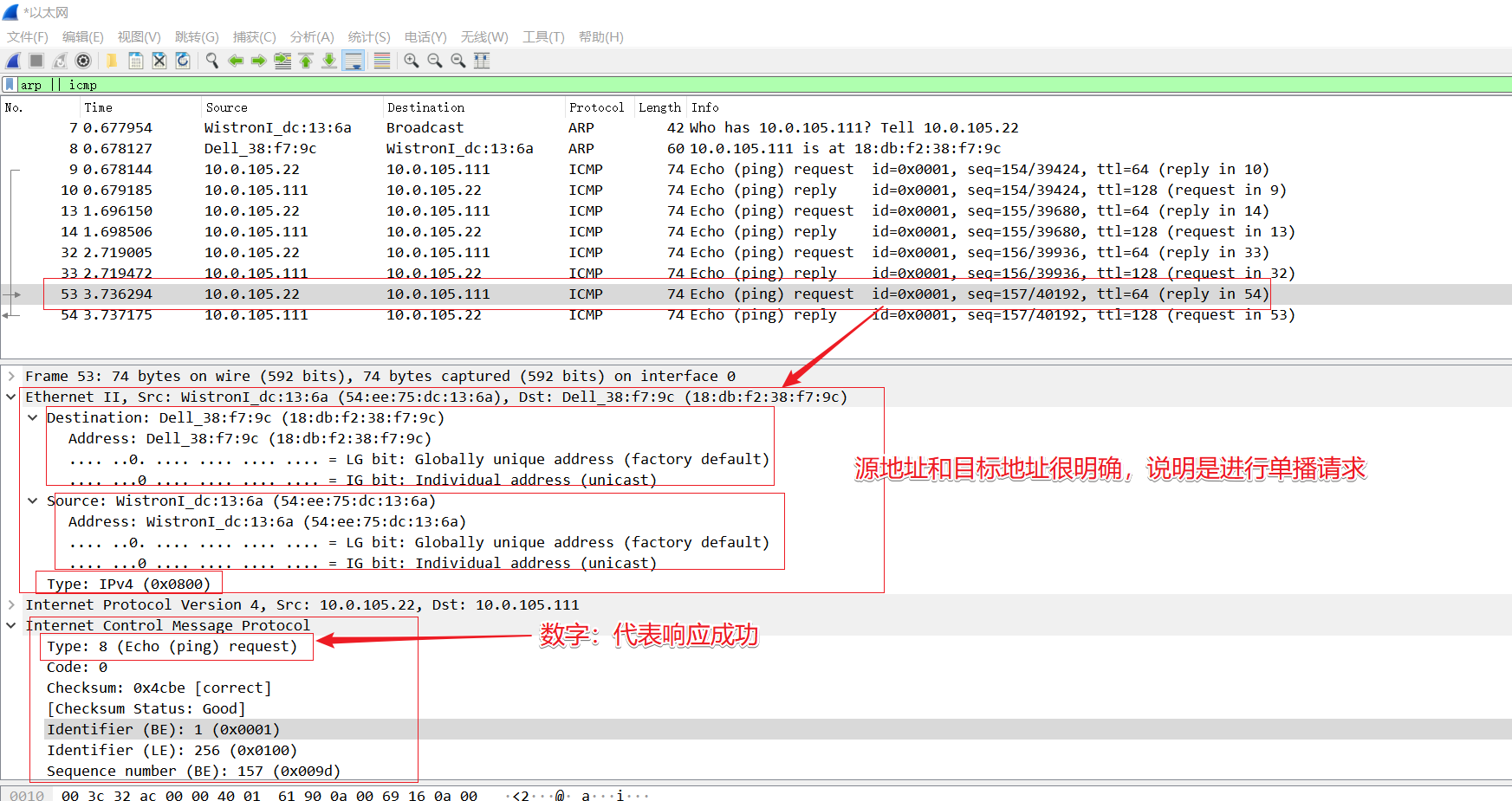The height and width of the screenshot is (801, 1512).
Task: Click the display filter field
Action: (x=762, y=85)
